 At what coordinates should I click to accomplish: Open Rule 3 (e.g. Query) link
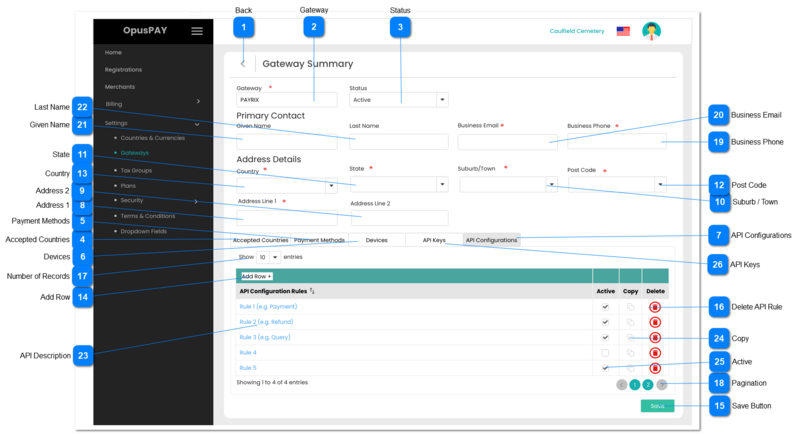[264, 337]
